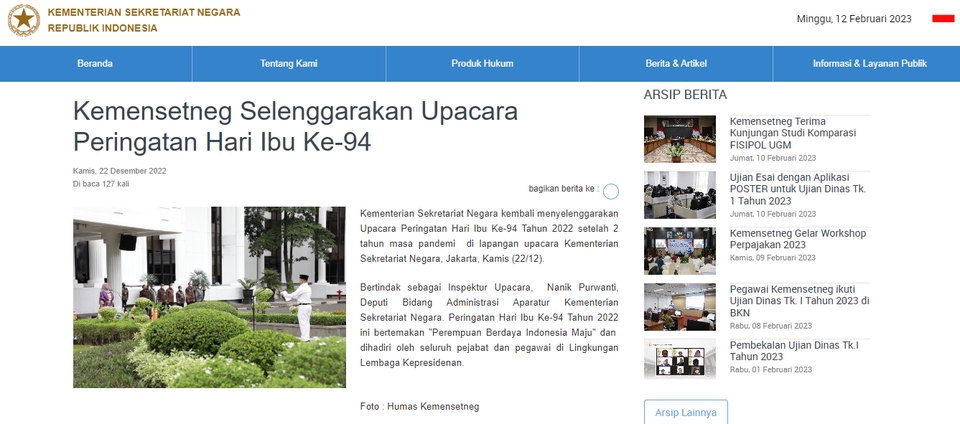Viewport: 960px width, 424px height.
Task: Open article Kemensetneg Terima Kunjungan Studi Komparasi
Action: (793, 133)
